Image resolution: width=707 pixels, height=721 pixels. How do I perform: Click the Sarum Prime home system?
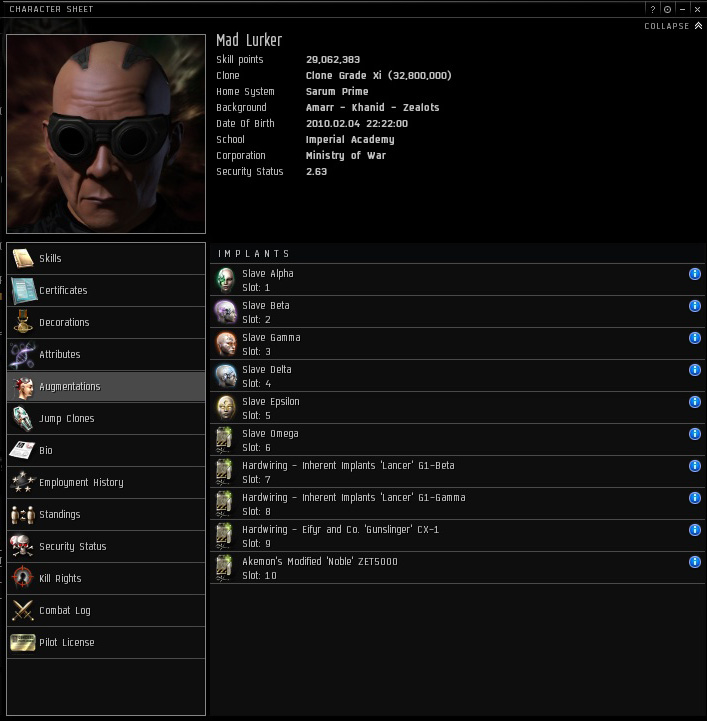(x=337, y=92)
